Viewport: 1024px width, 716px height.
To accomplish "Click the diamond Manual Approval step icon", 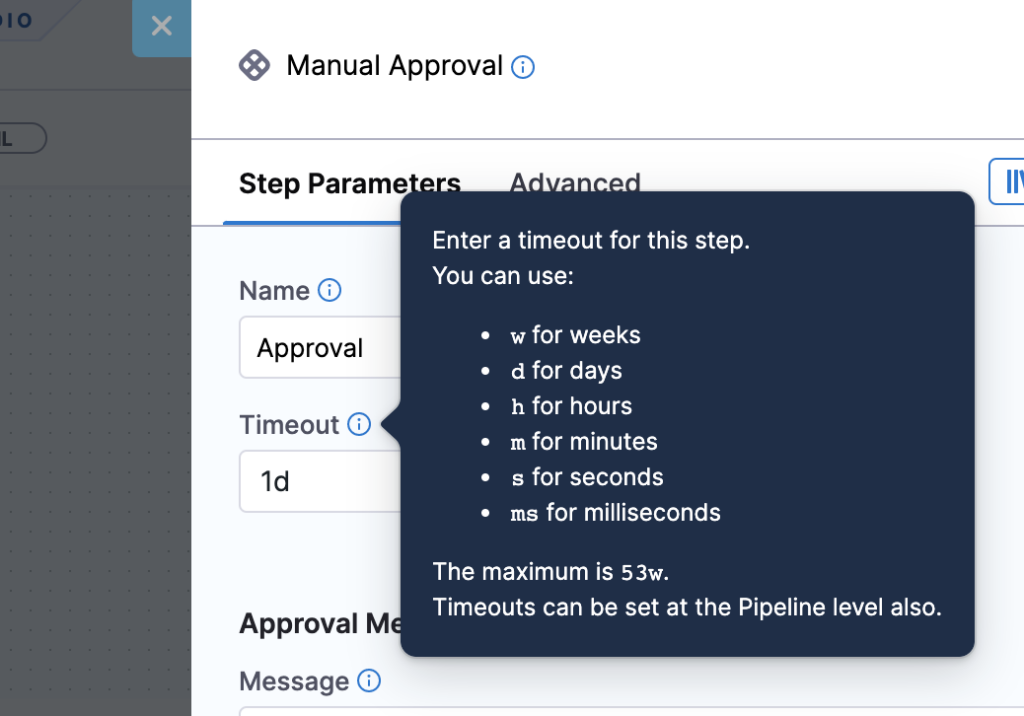I will coord(254,65).
